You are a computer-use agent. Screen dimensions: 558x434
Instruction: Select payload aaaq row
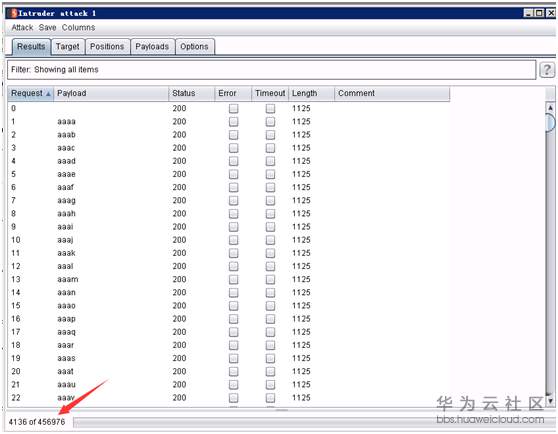[x=228, y=332]
